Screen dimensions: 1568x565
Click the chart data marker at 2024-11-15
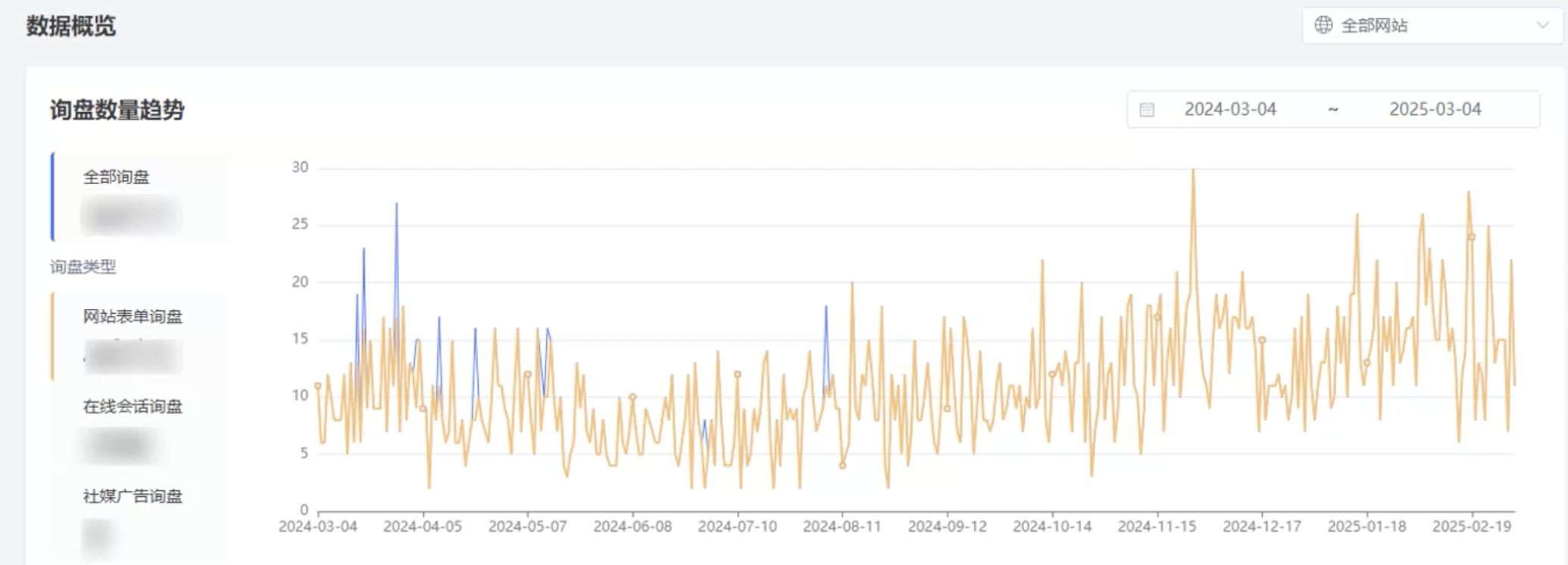pyautogui.click(x=1157, y=317)
